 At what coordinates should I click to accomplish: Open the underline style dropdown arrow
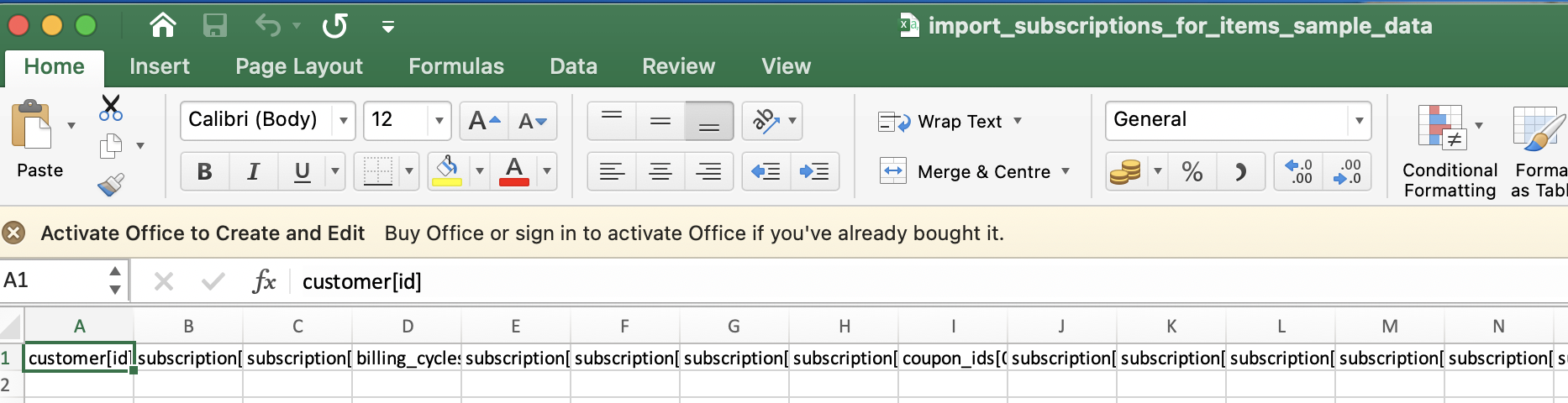coord(335,172)
